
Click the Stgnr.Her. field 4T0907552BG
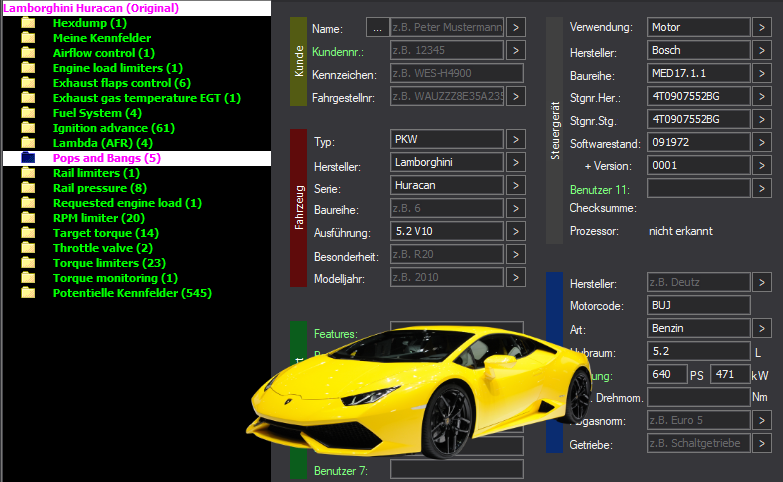(699, 96)
